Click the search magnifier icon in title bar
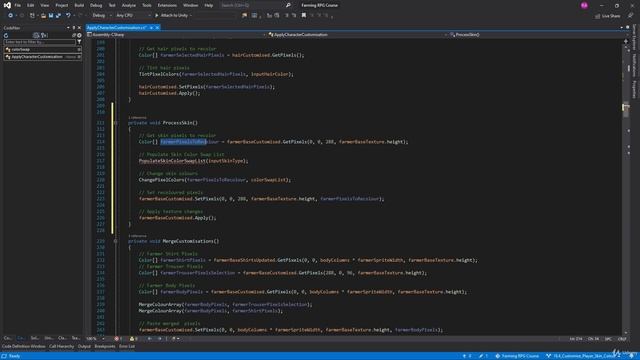The image size is (640, 360). point(288,5)
